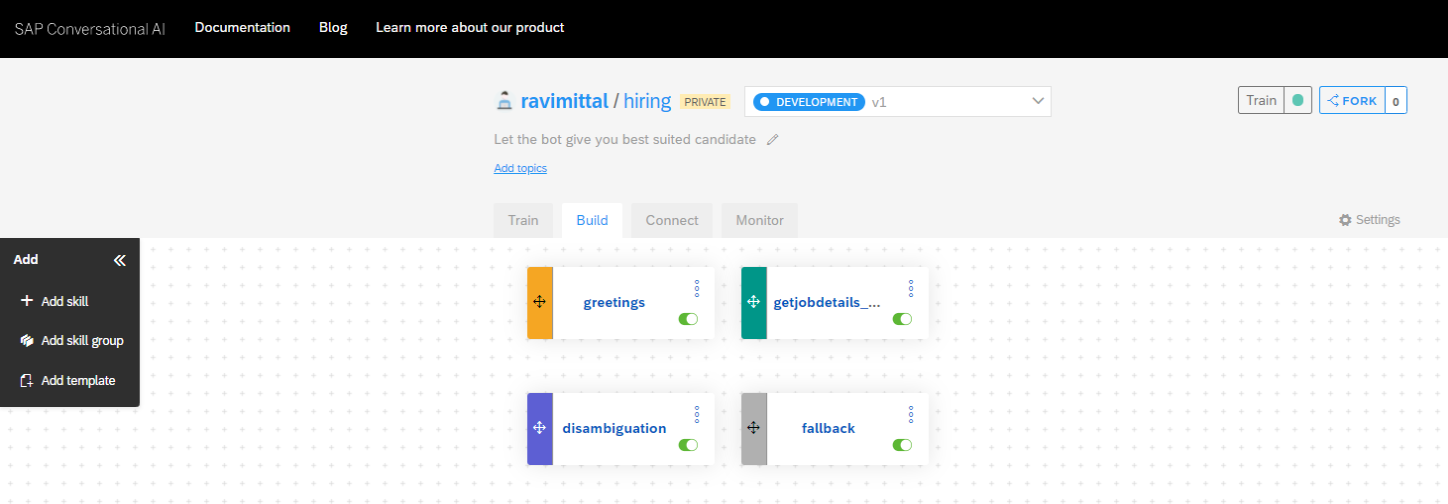Click the move handle on greetings skill

[x=539, y=302]
